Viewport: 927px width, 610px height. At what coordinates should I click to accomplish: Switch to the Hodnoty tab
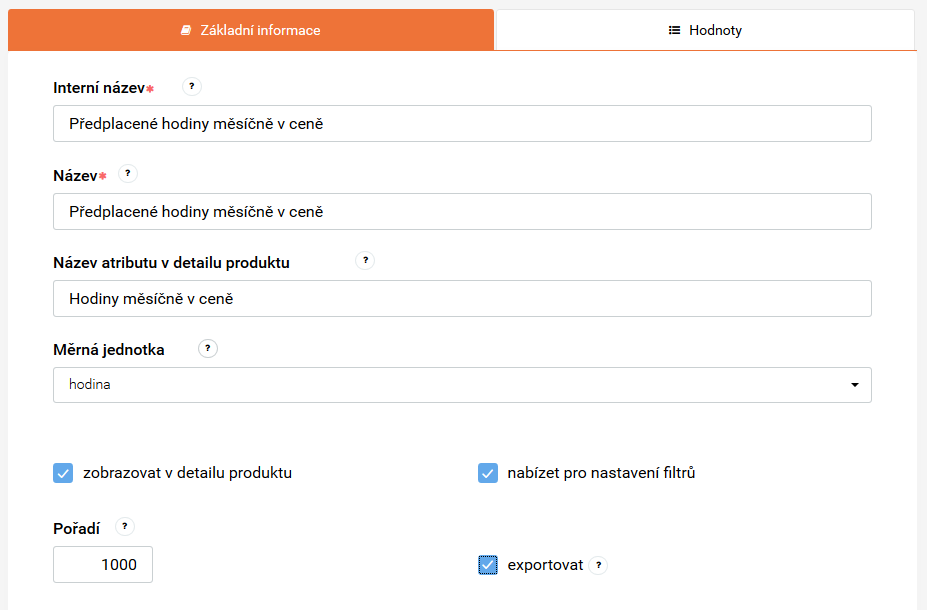tap(705, 30)
